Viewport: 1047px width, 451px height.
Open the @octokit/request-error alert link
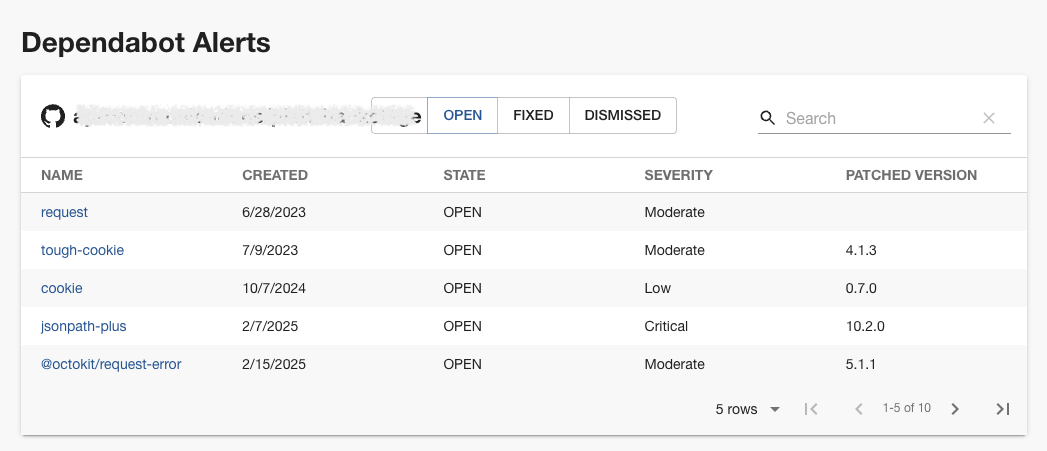[111, 364]
